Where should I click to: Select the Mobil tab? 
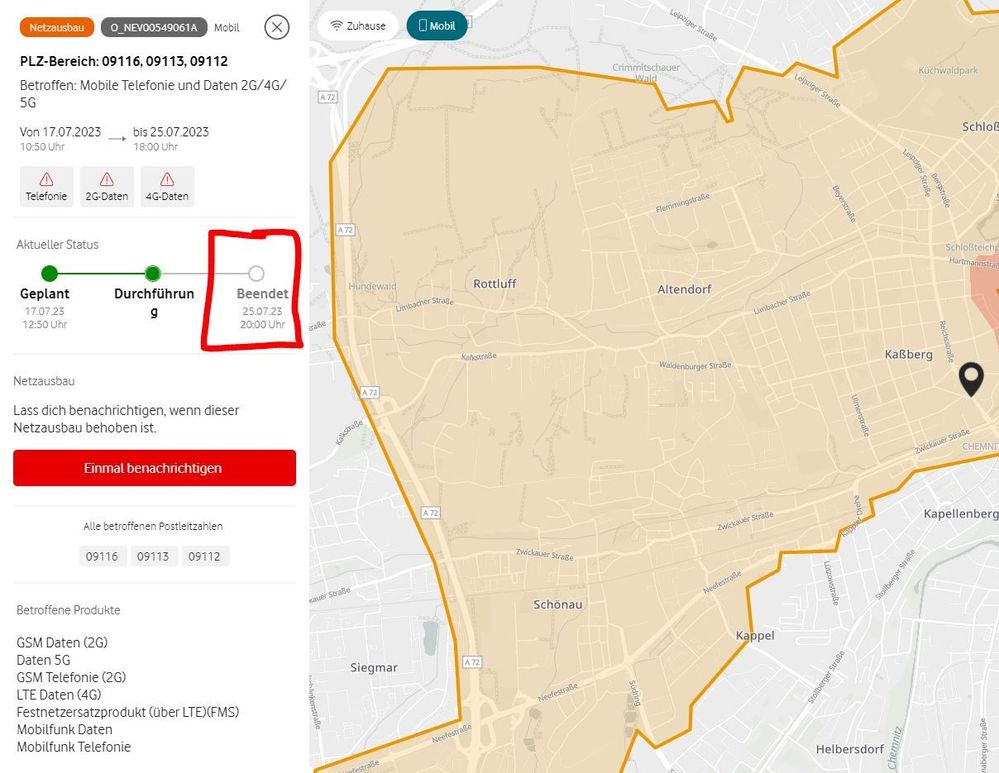pos(436,26)
